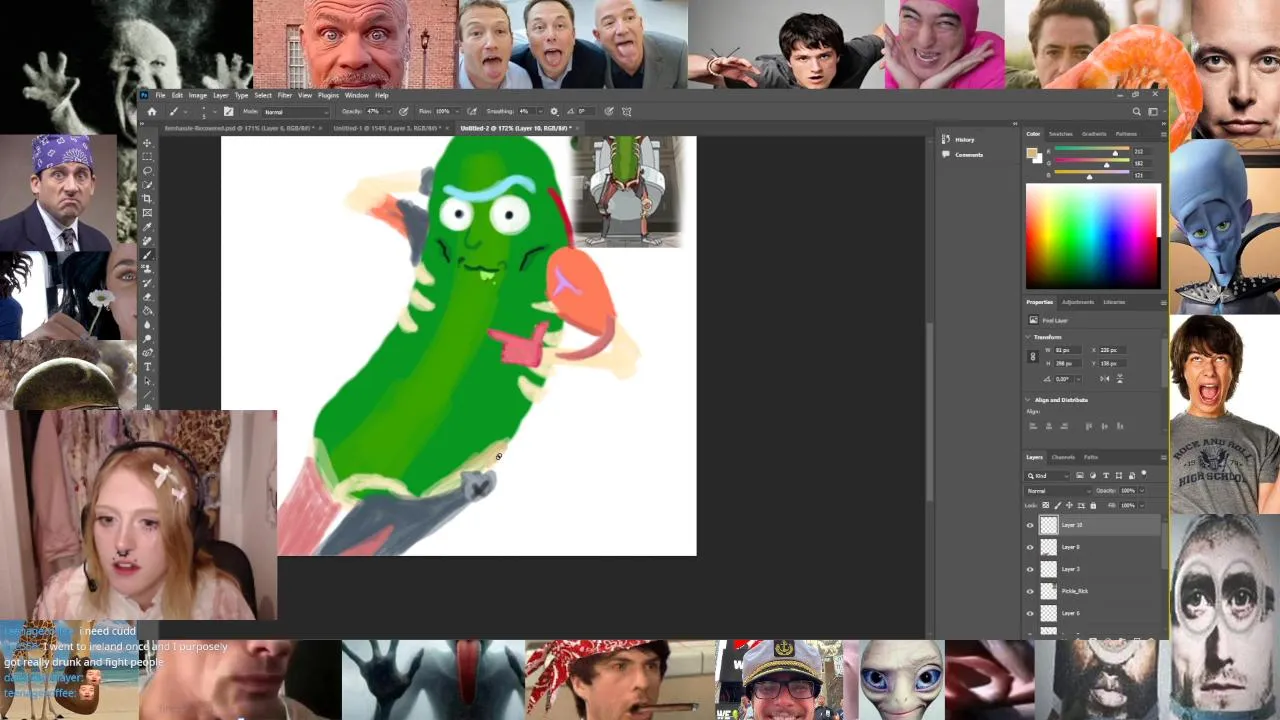Switch to the Channels tab
This screenshot has width=1280, height=720.
point(1063,457)
